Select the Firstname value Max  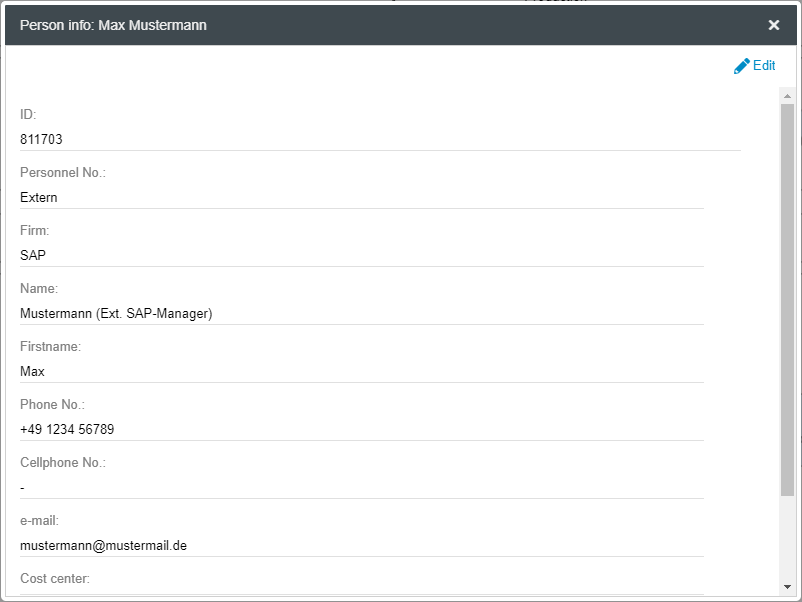coord(32,372)
